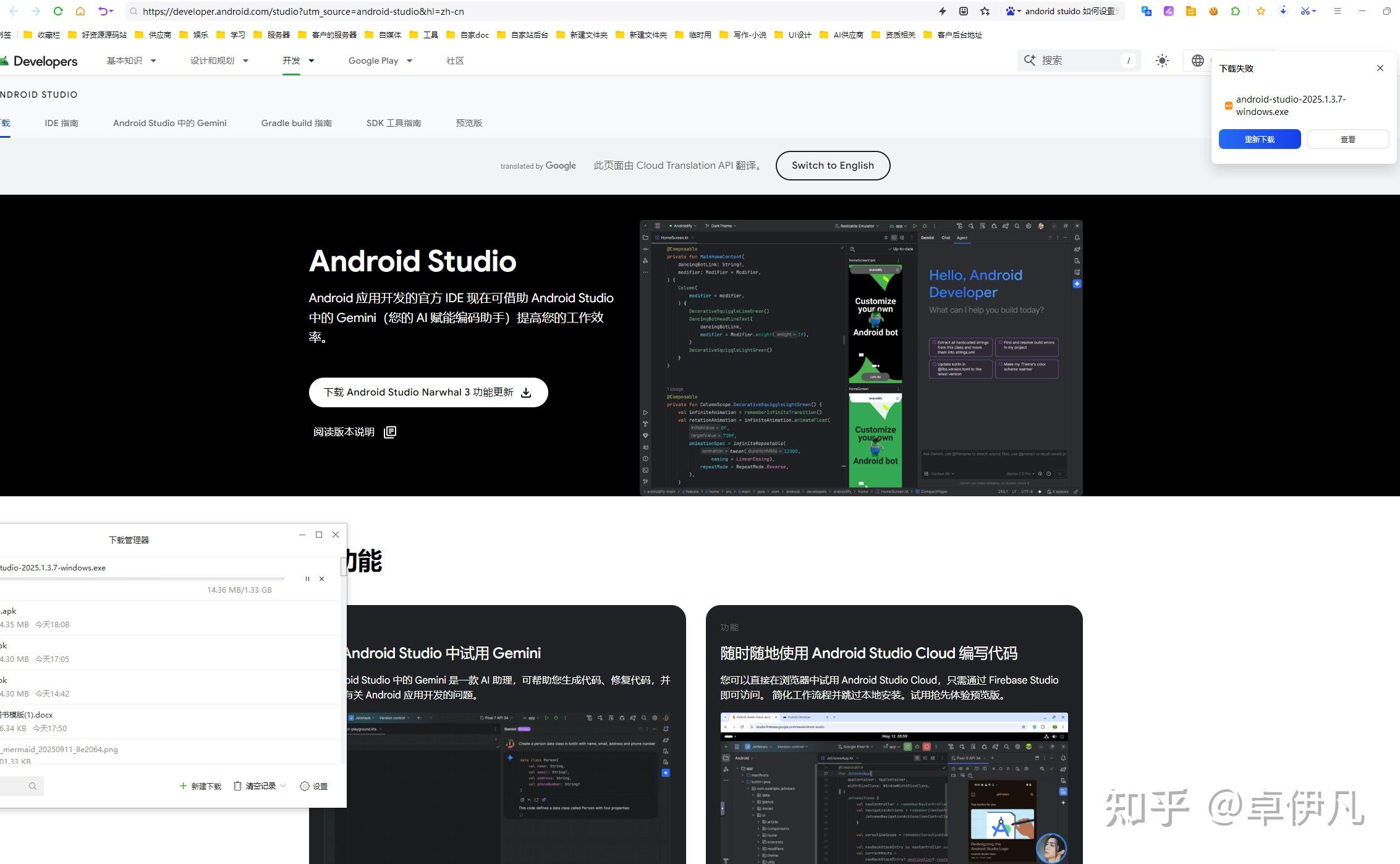Viewport: 1400px width, 864px height.
Task: Click the blue 重新下载 button
Action: click(1259, 139)
